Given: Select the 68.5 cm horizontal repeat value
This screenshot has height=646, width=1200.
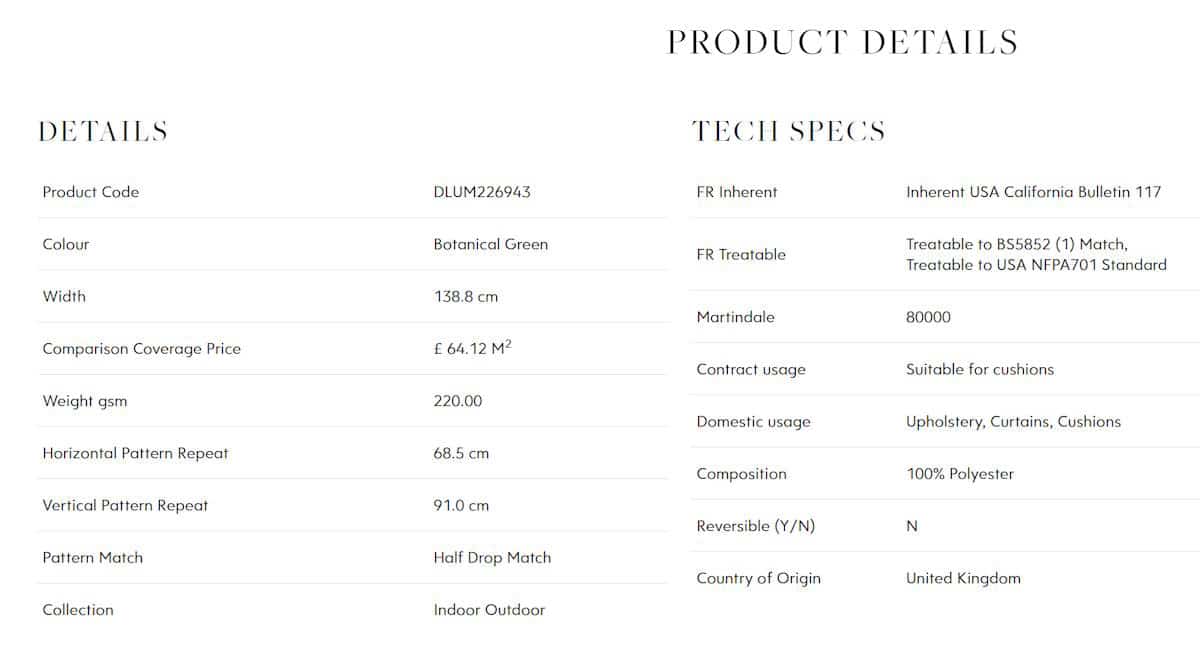Looking at the screenshot, I should tap(461, 453).
